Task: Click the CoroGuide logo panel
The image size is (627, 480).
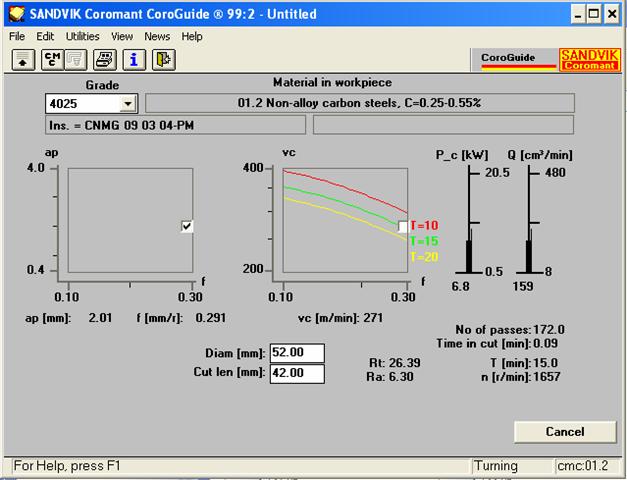Action: 515,60
